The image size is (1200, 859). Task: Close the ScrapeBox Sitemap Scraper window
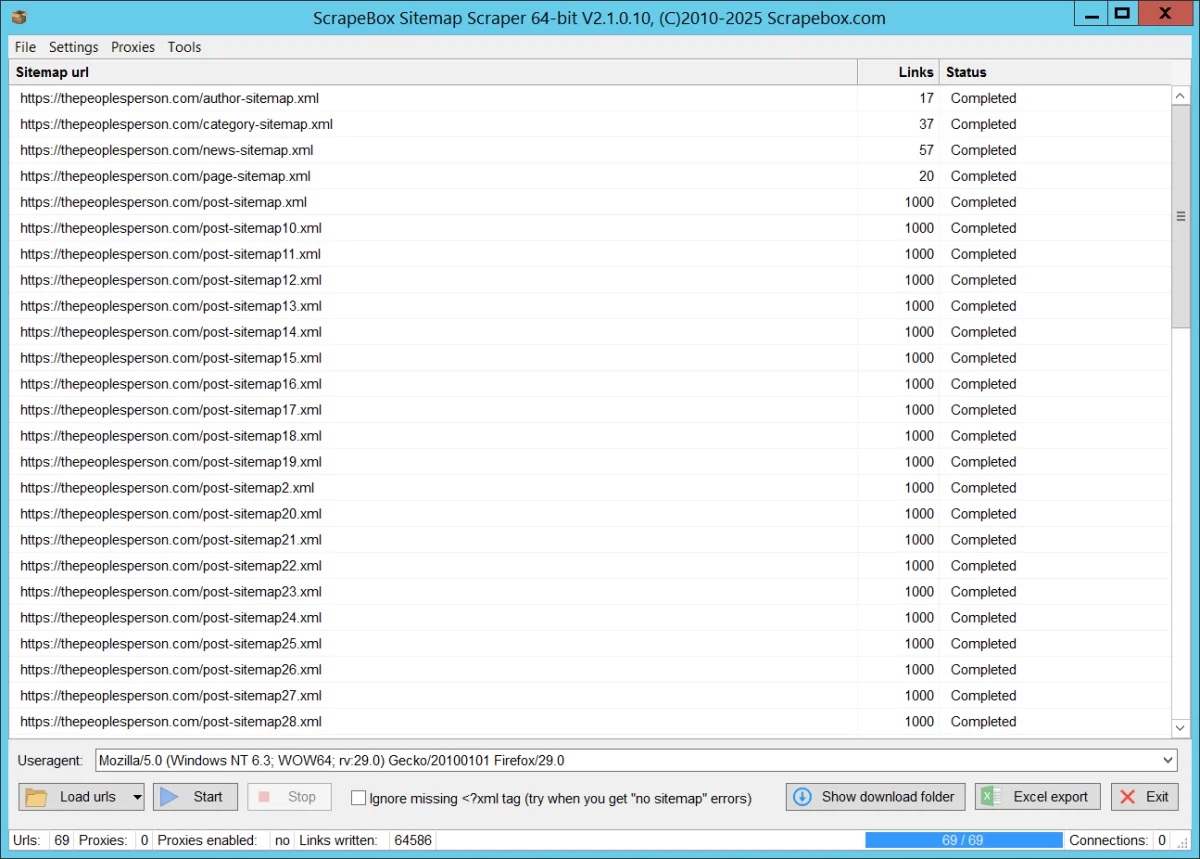click(x=1164, y=14)
